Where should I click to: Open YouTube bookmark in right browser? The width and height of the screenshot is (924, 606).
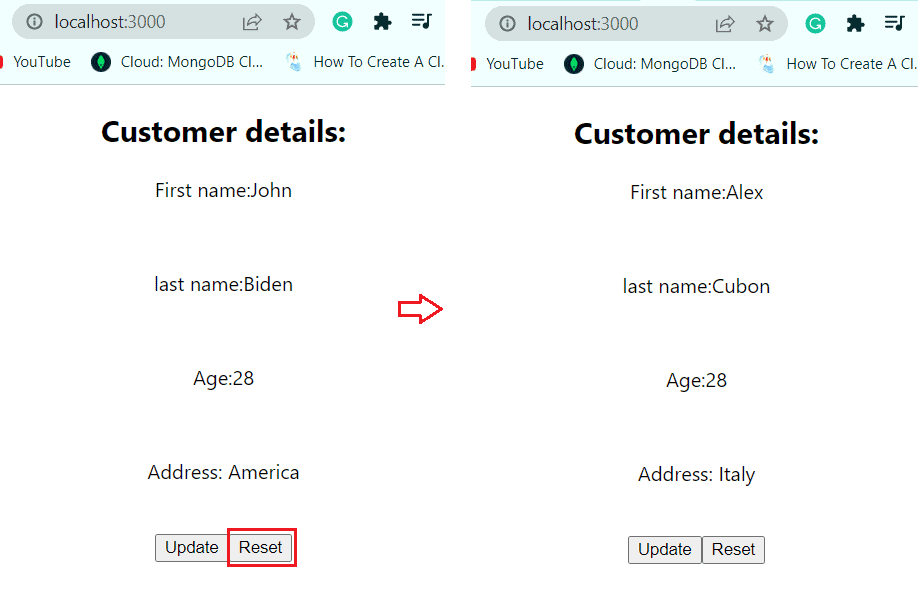point(514,64)
